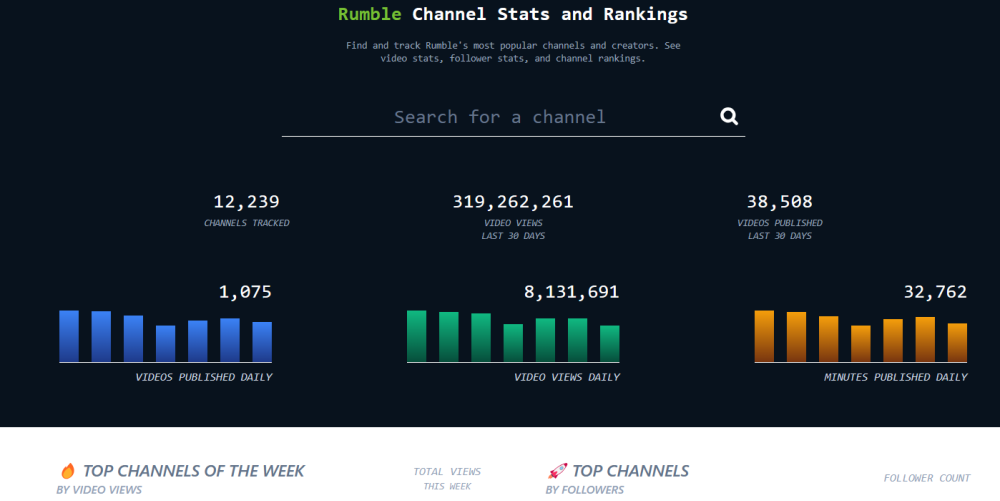Viewport: 1000px width, 501px height.
Task: Click the 'Rumble' word in the page title
Action: click(x=370, y=14)
